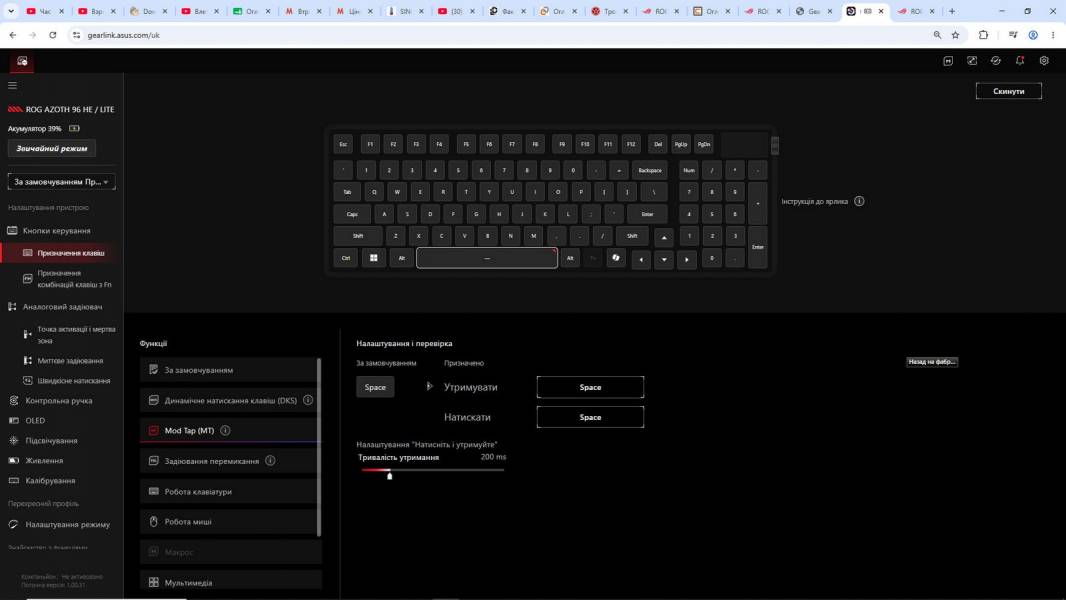
Task: Go back in browser history
Action: (13, 35)
